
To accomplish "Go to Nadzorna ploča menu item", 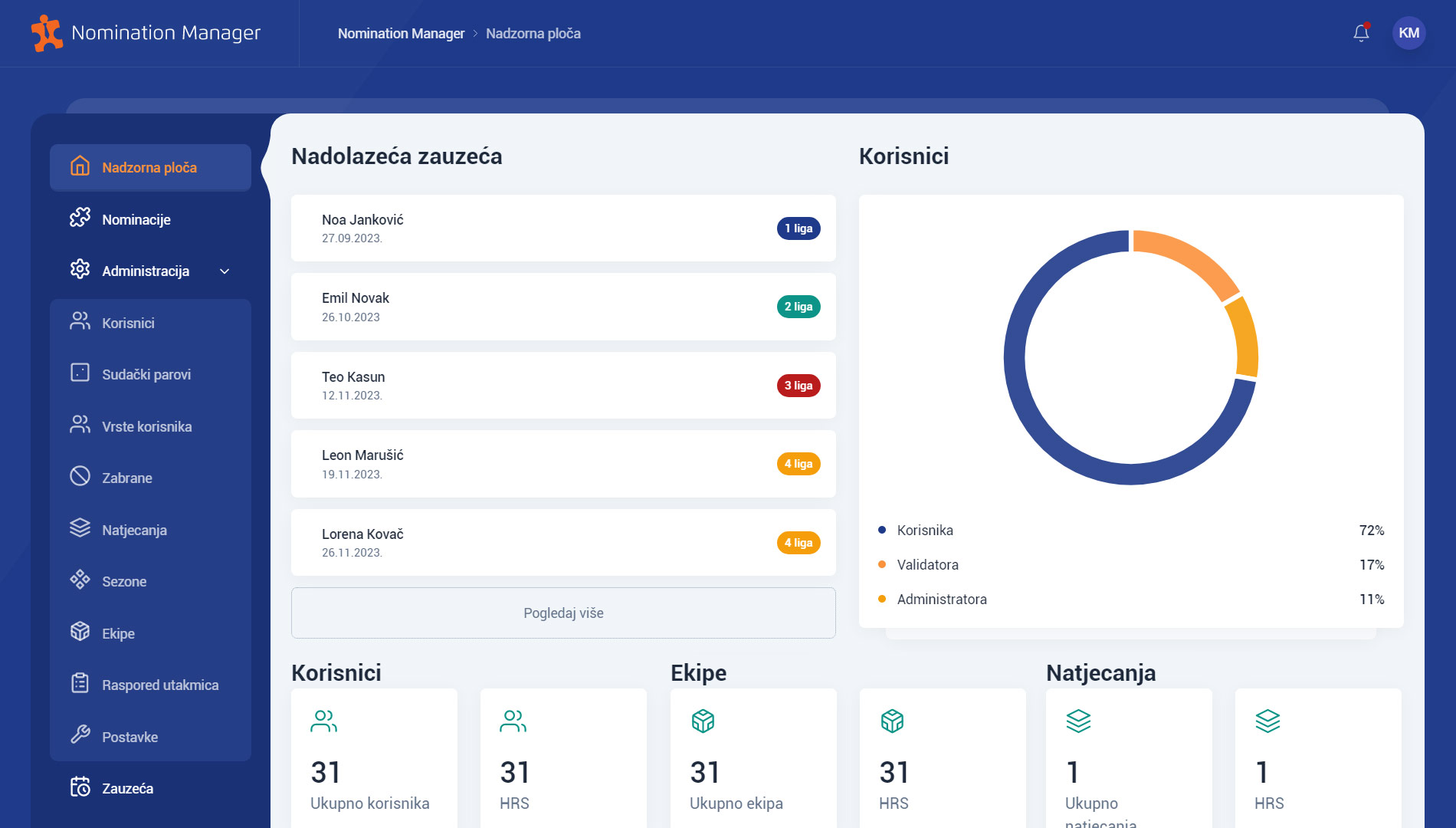I will 150,167.
